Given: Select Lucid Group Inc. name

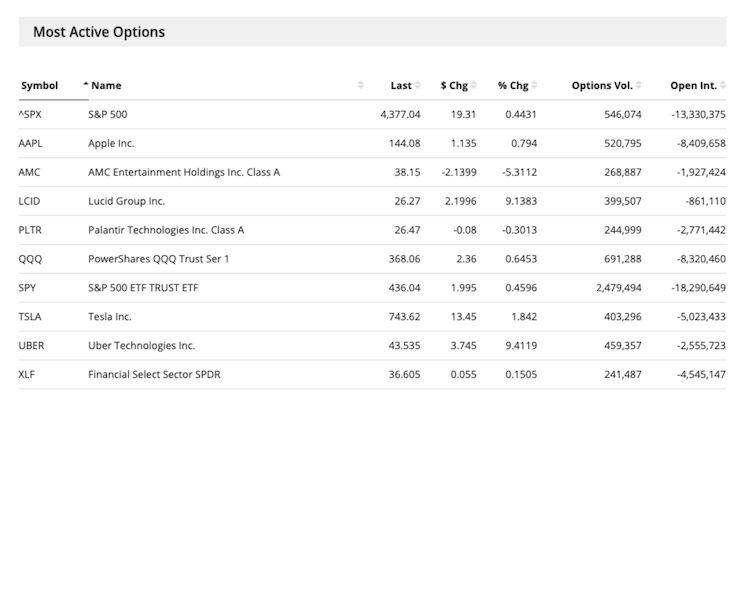Looking at the screenshot, I should point(126,201).
